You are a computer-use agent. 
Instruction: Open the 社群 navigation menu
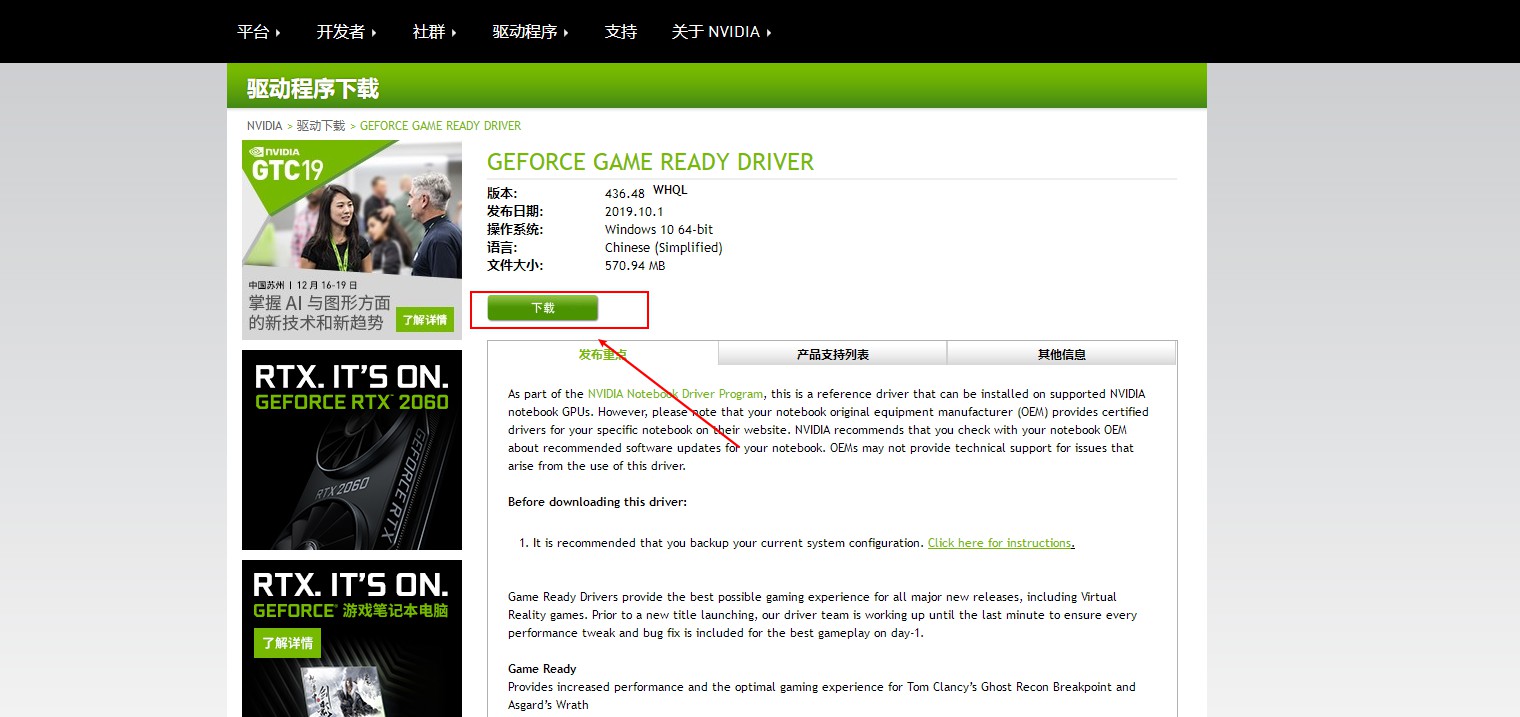coord(434,32)
